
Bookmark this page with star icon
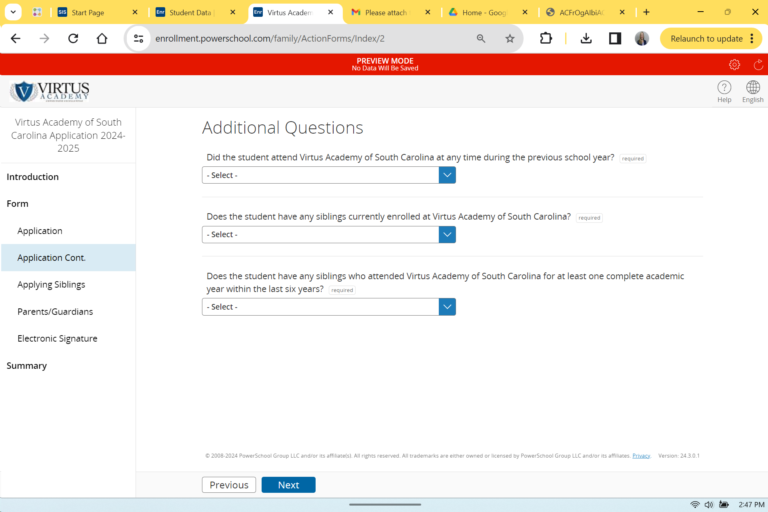tap(510, 38)
